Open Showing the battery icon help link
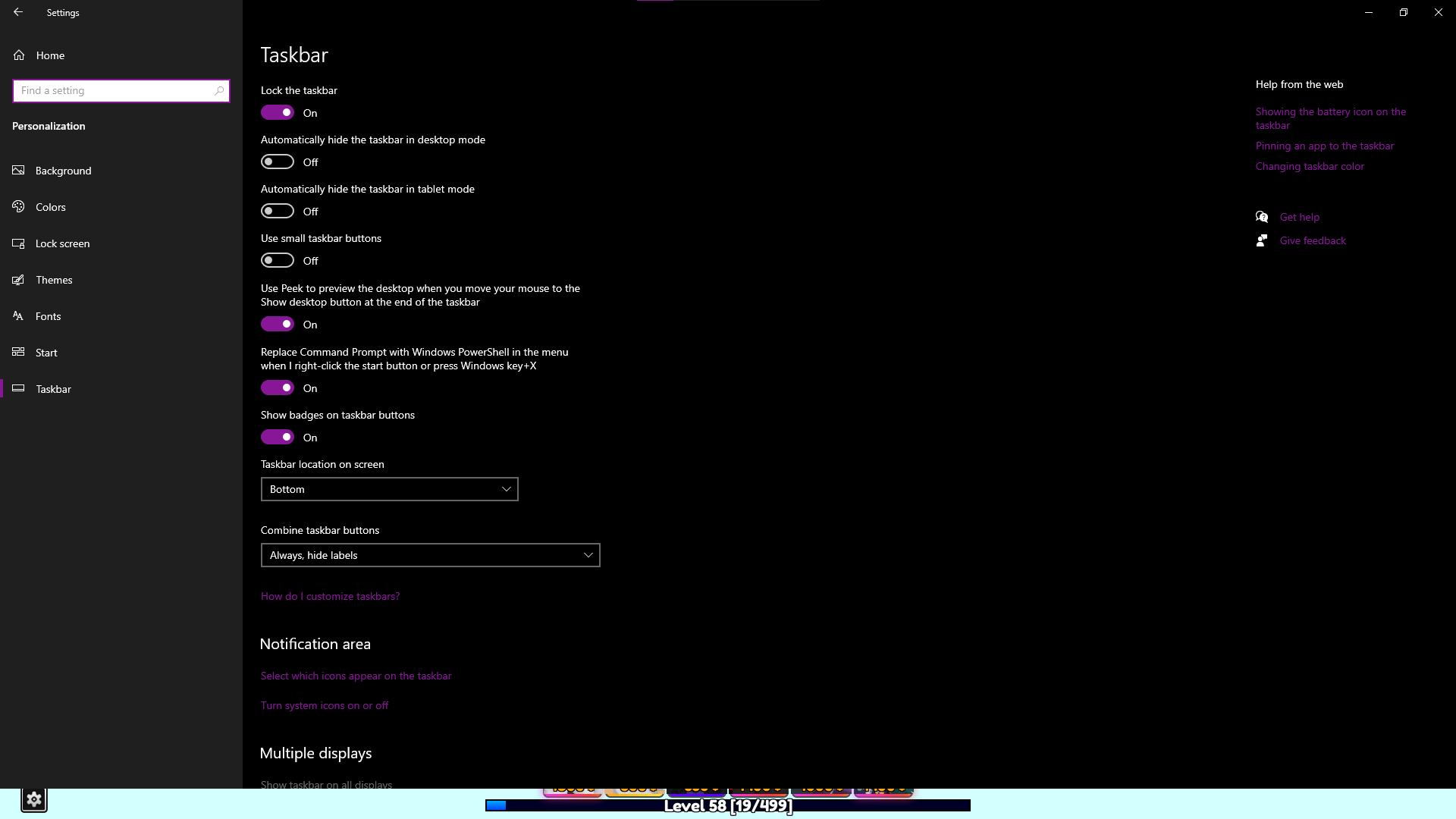Image resolution: width=1456 pixels, height=819 pixels. (x=1331, y=118)
